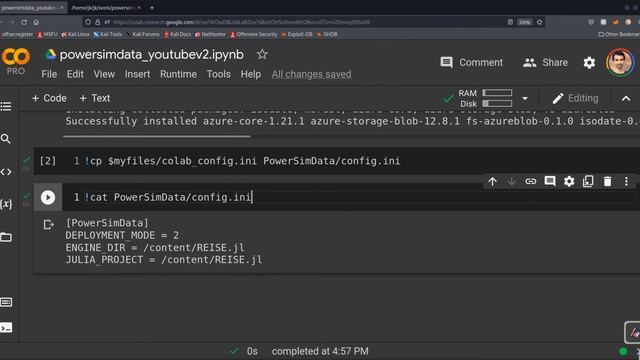Open the command palette icon in sidebar
640x360 pixels.
pyautogui.click(x=6, y=302)
